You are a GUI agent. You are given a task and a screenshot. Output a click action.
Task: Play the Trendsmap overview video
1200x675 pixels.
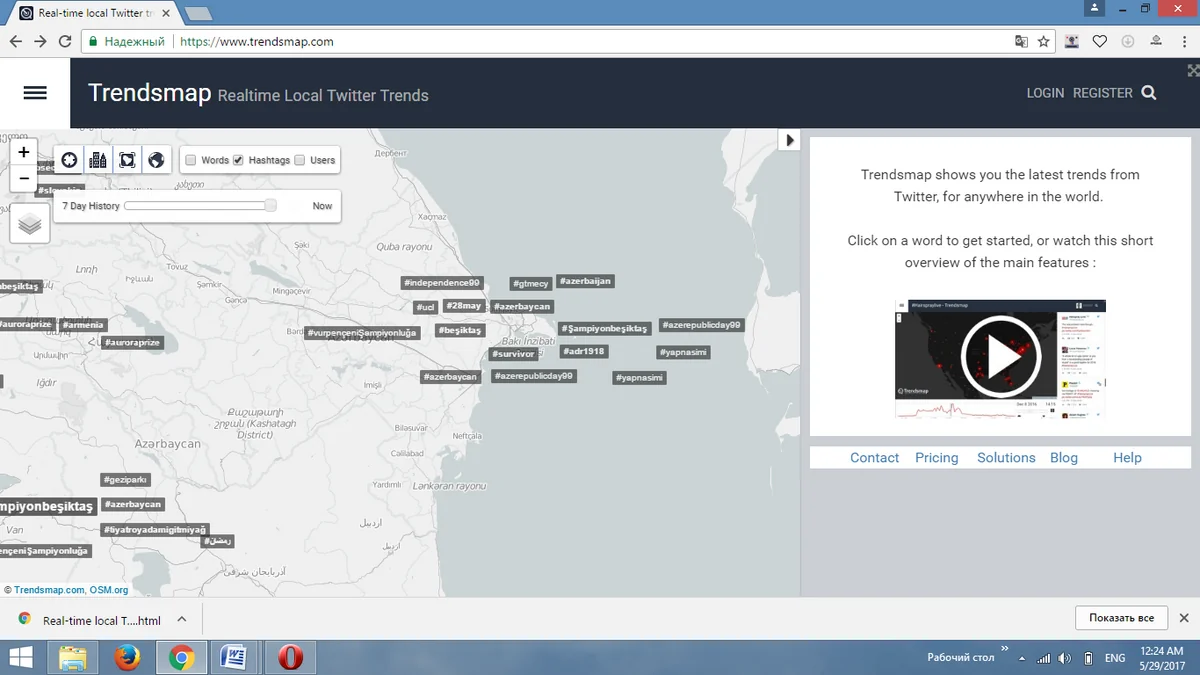tap(1000, 357)
